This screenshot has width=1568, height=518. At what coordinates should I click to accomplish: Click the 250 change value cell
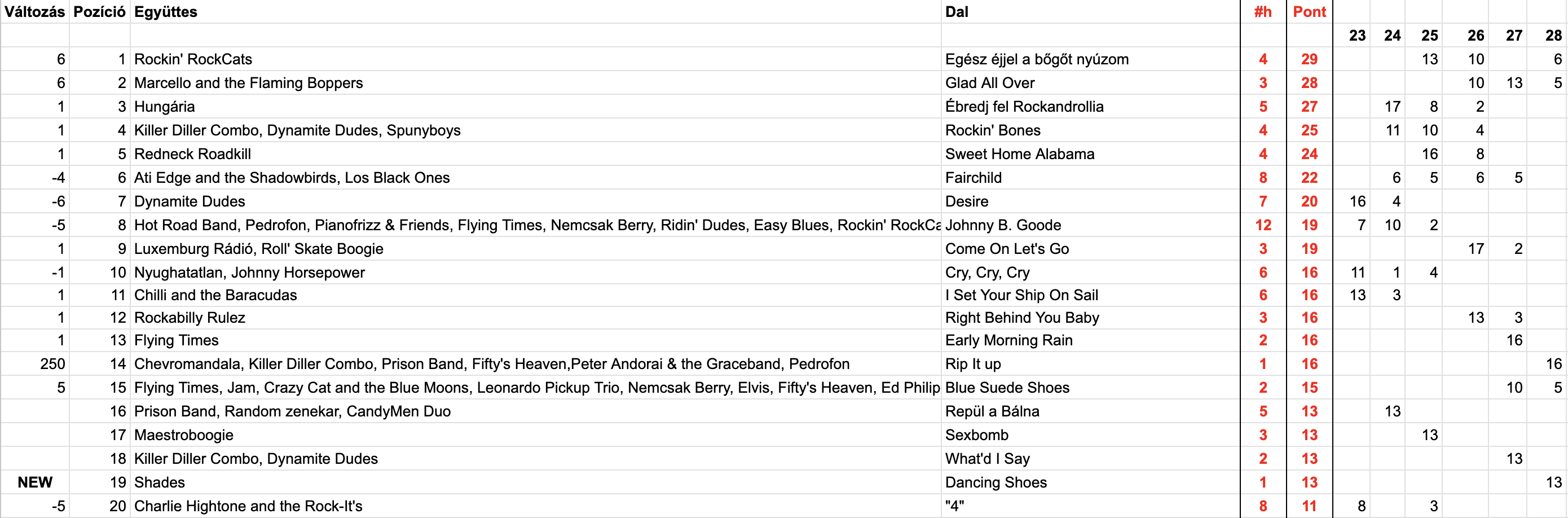point(52,364)
